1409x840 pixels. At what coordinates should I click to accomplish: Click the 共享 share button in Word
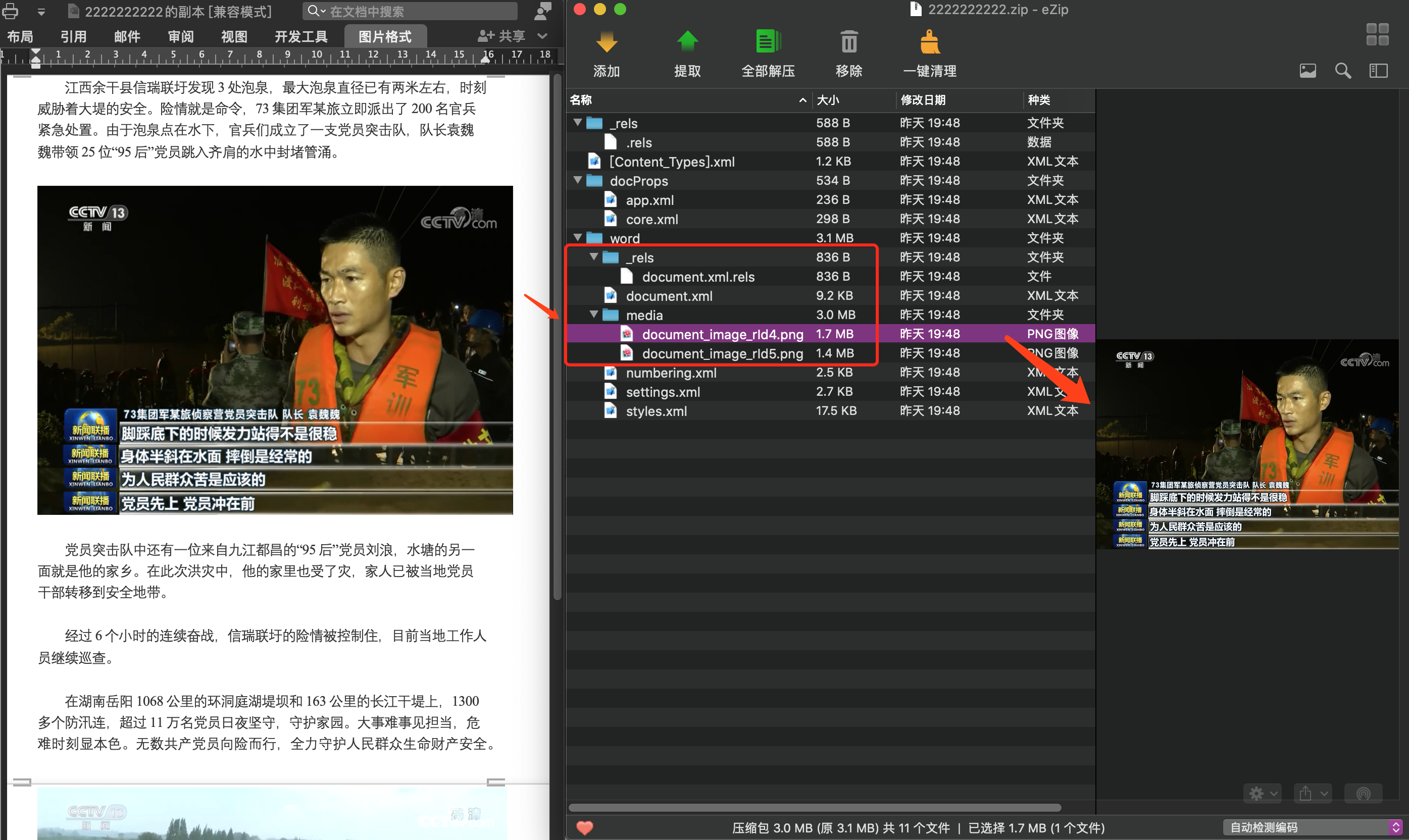[x=500, y=36]
